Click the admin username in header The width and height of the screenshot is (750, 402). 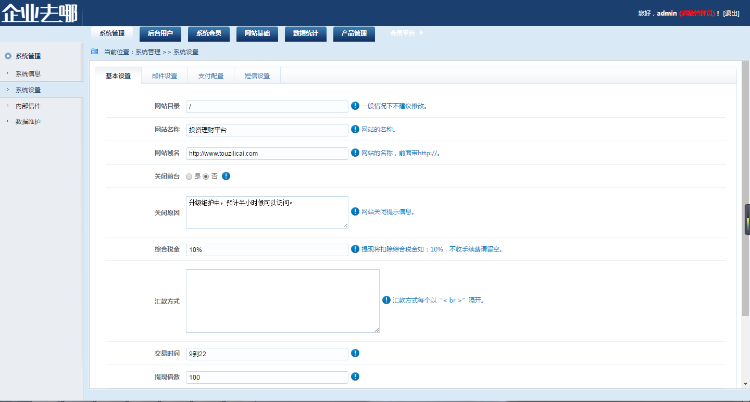666,13
